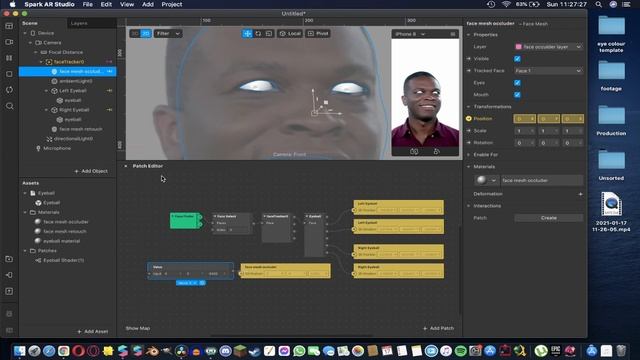
Task: Switch to the Layers tab
Action: (79, 23)
